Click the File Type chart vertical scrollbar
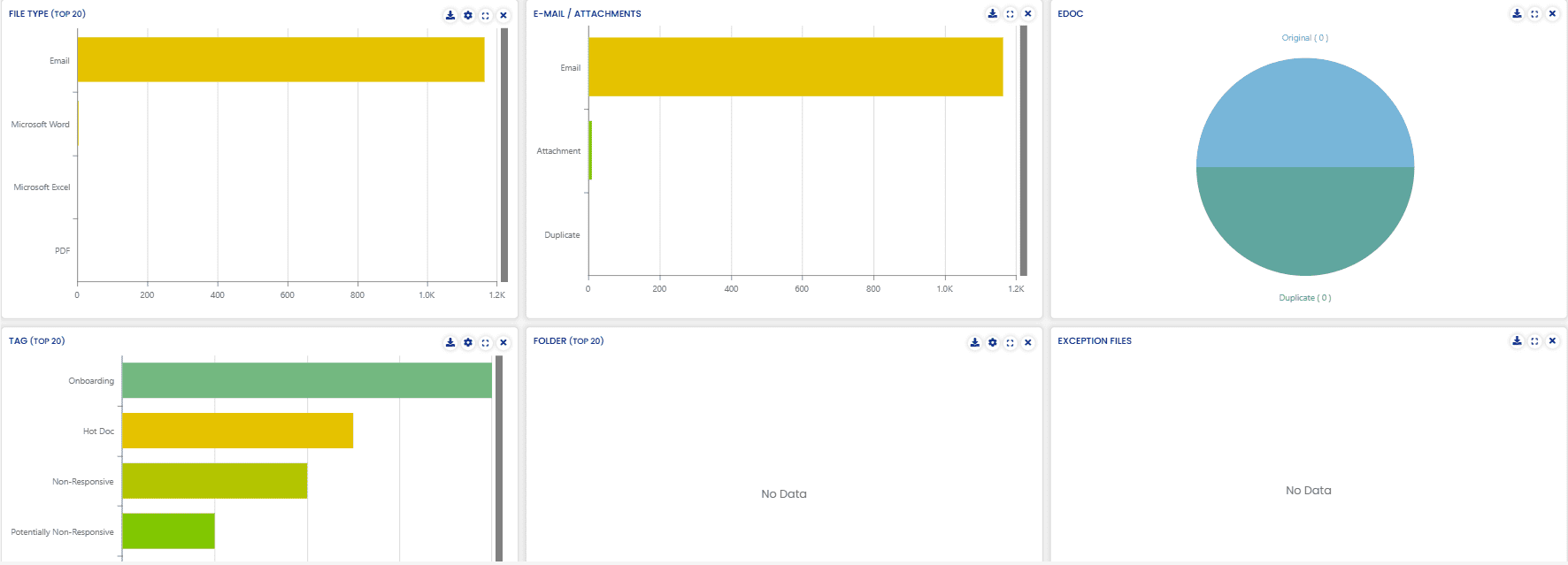 click(x=504, y=155)
